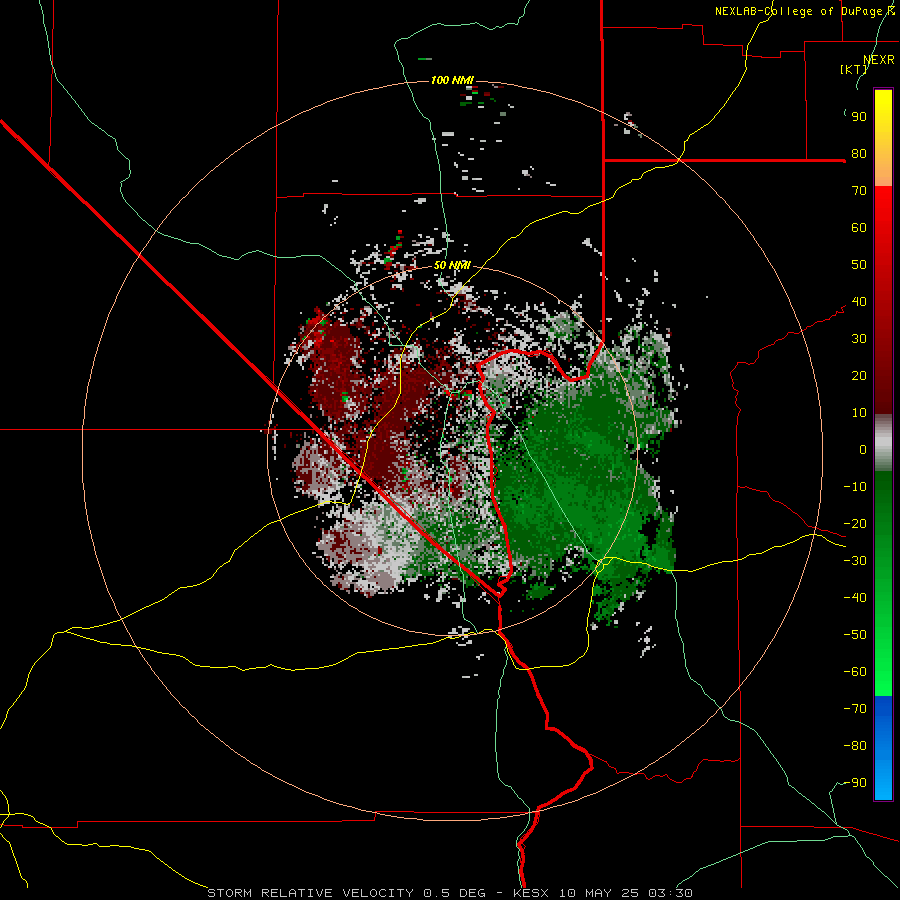The height and width of the screenshot is (900, 900).
Task: Click the 20 value on the velocity scale
Action: coord(859,376)
